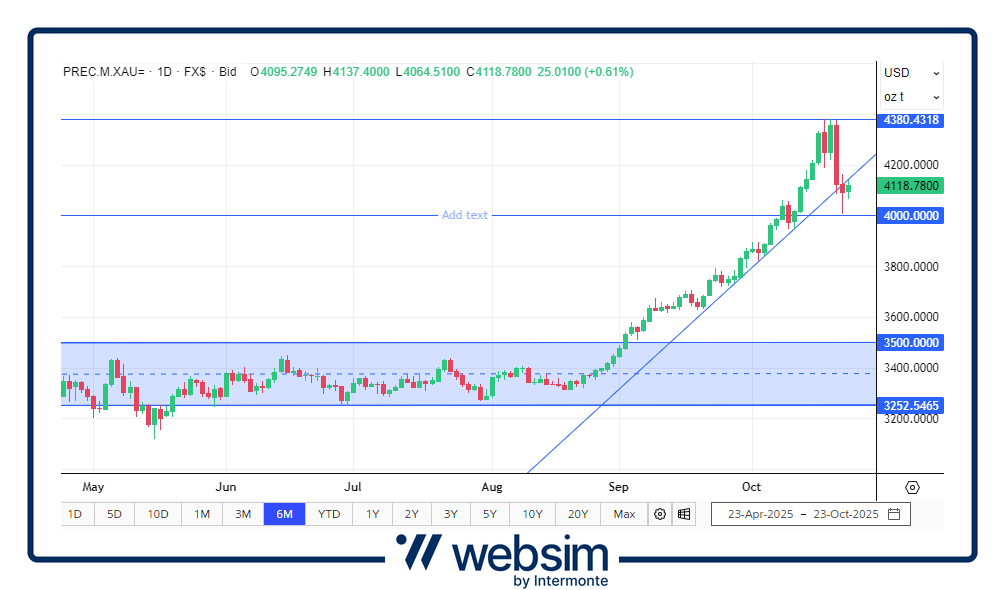The height and width of the screenshot is (590, 1005).
Task: Switch to YTD time range
Action: 329,514
